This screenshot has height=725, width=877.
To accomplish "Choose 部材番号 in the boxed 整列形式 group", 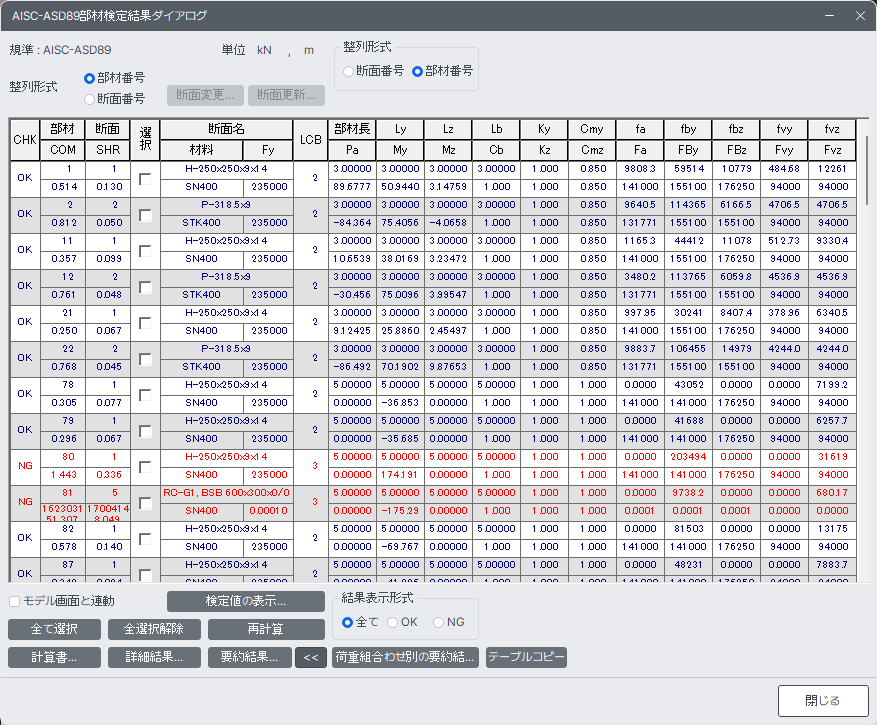I will pyautogui.click(x=417, y=72).
